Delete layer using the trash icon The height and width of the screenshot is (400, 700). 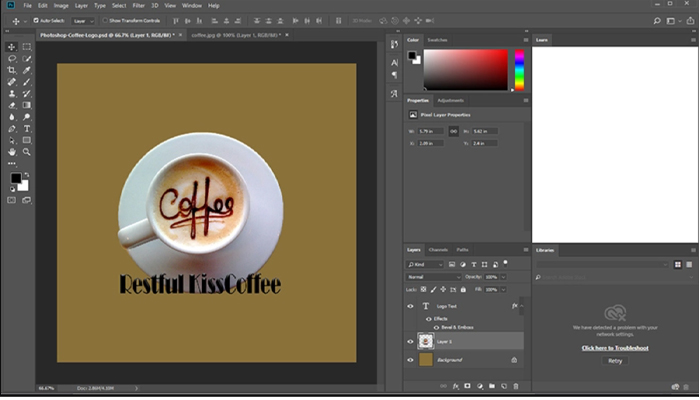coord(517,385)
